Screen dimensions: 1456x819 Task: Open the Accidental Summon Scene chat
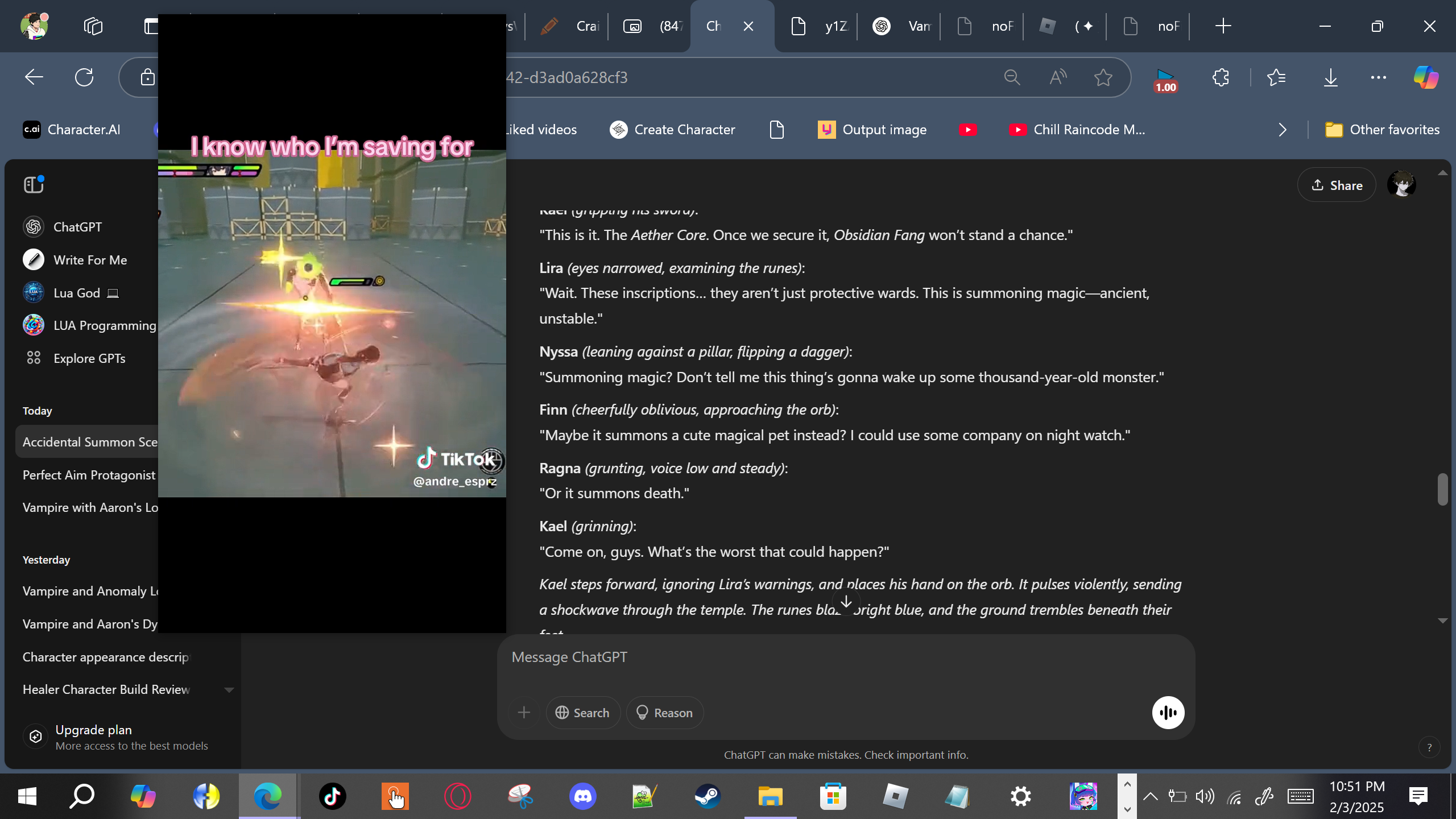tap(87, 442)
